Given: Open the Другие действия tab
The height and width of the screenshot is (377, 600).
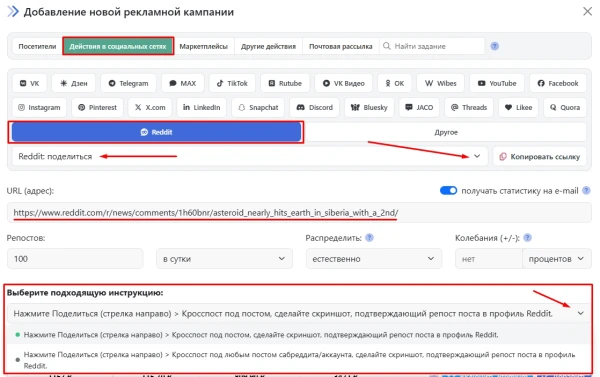Looking at the screenshot, I should click(268, 46).
